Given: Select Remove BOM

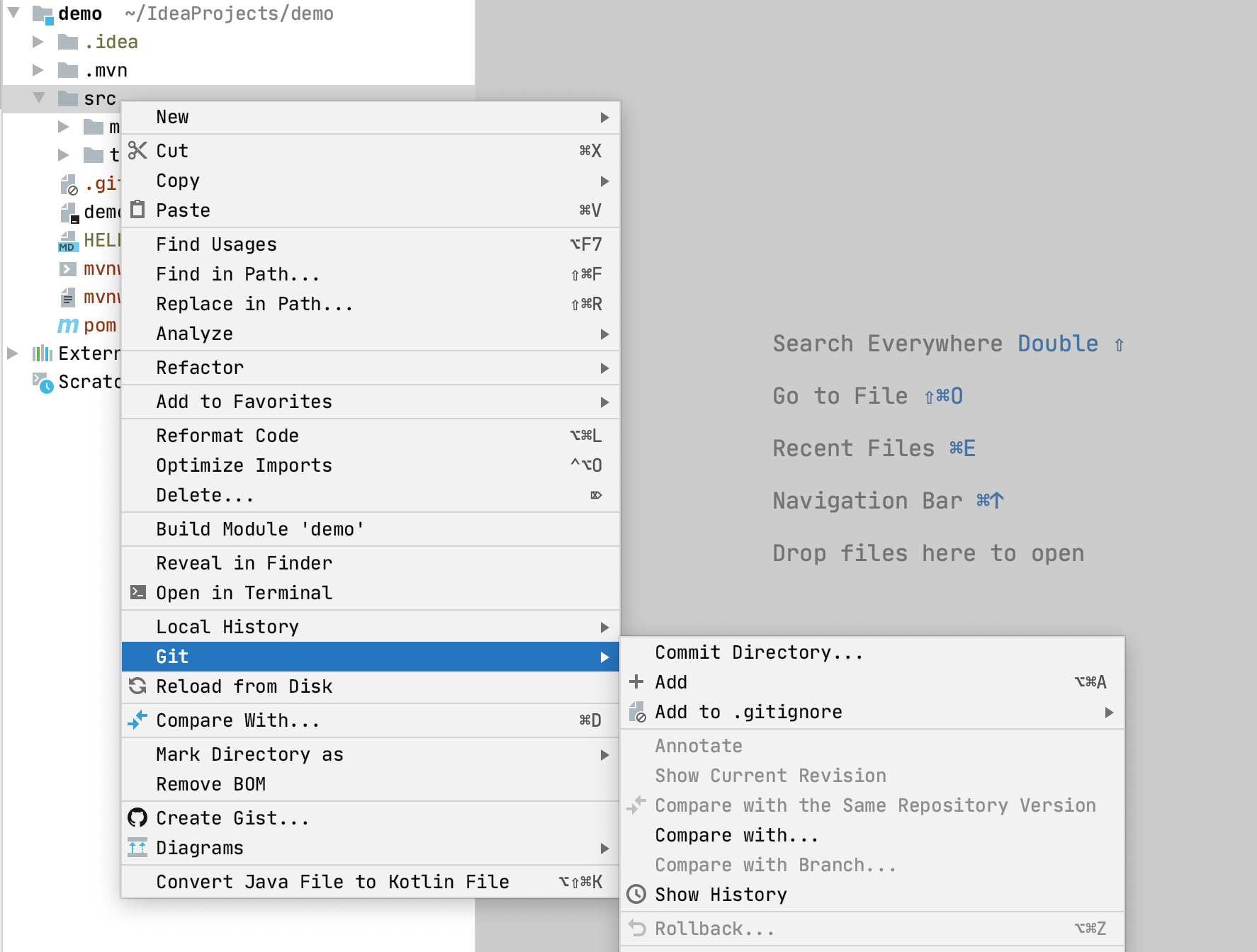Looking at the screenshot, I should point(371,783).
